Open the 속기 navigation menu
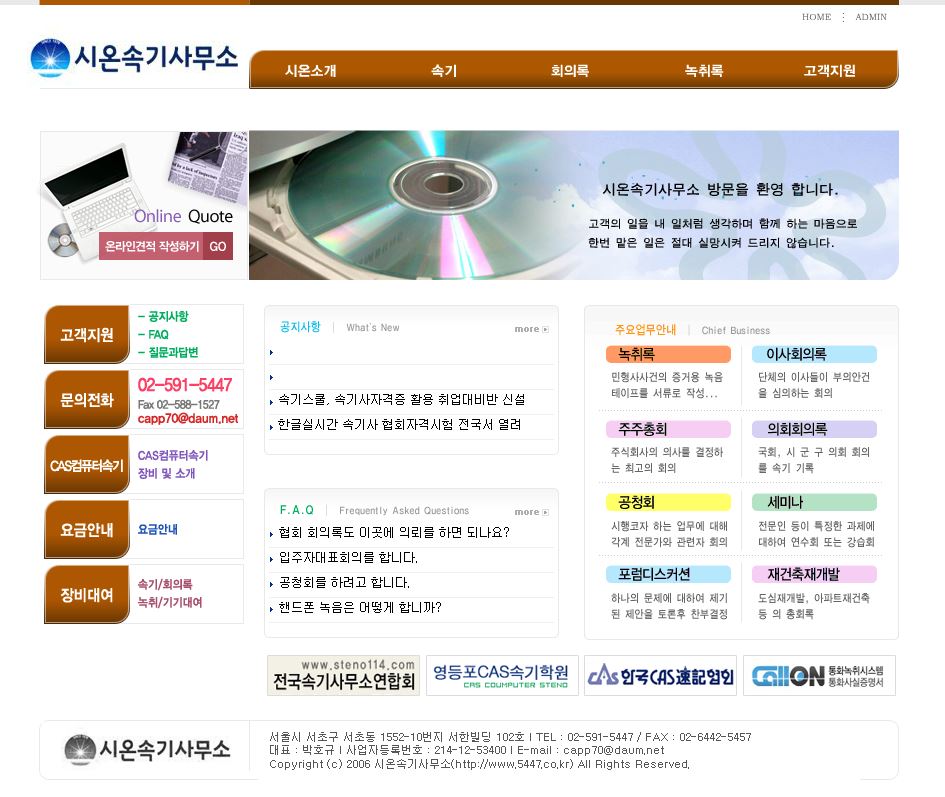Screen dimensions: 945x797 tap(444, 71)
